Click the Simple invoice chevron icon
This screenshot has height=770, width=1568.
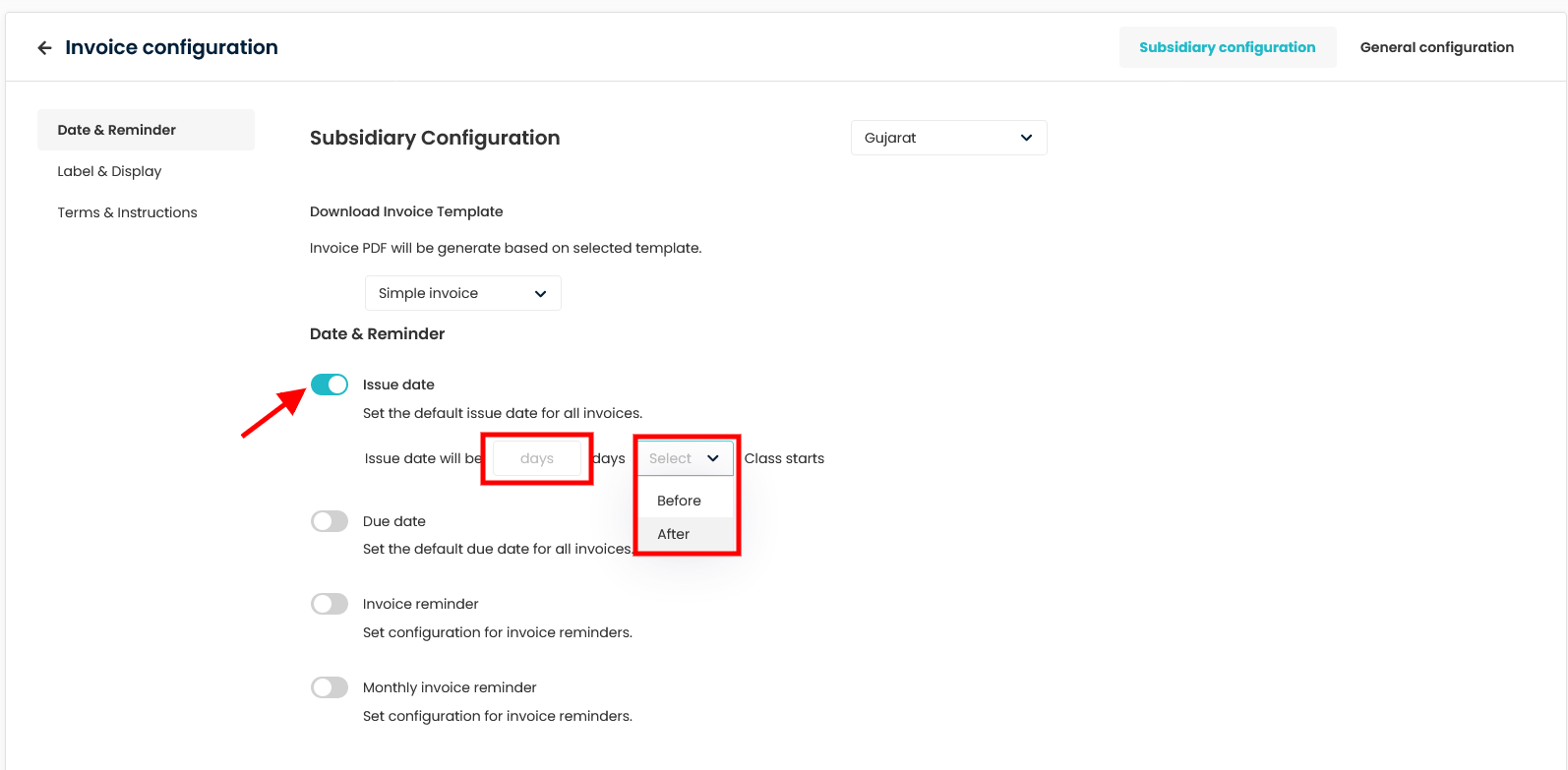[540, 293]
